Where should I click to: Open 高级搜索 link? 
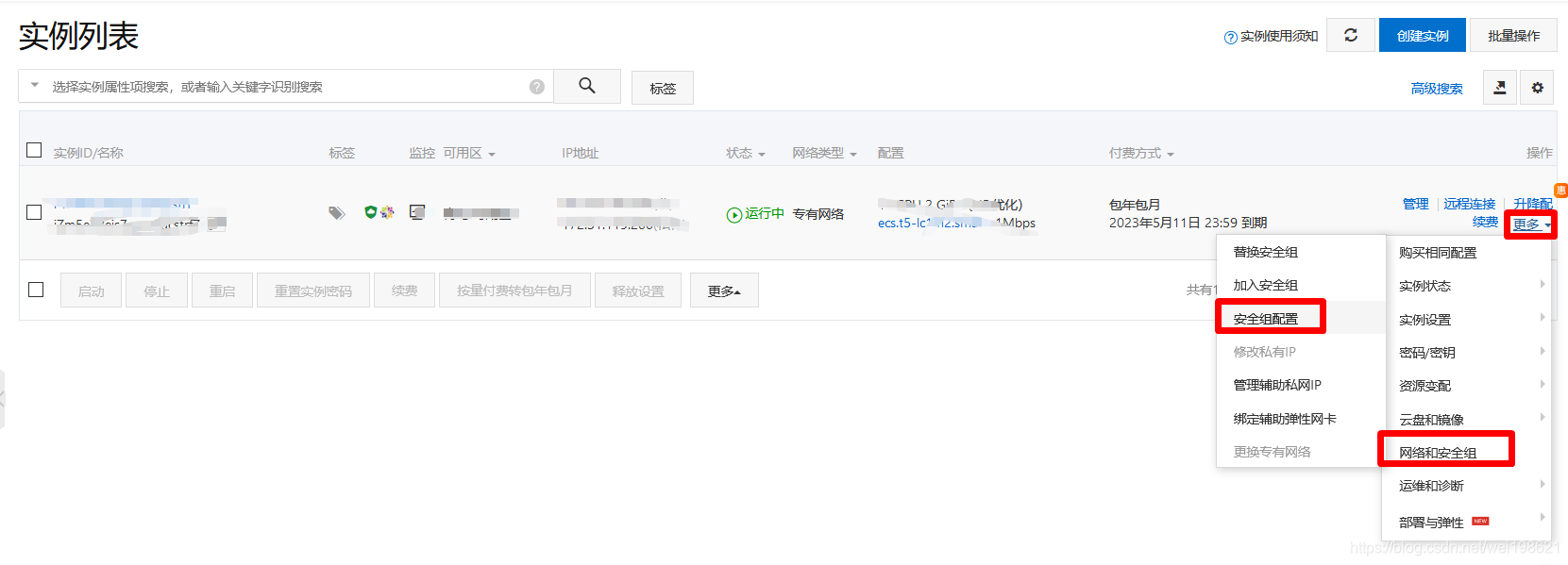pyautogui.click(x=1437, y=88)
